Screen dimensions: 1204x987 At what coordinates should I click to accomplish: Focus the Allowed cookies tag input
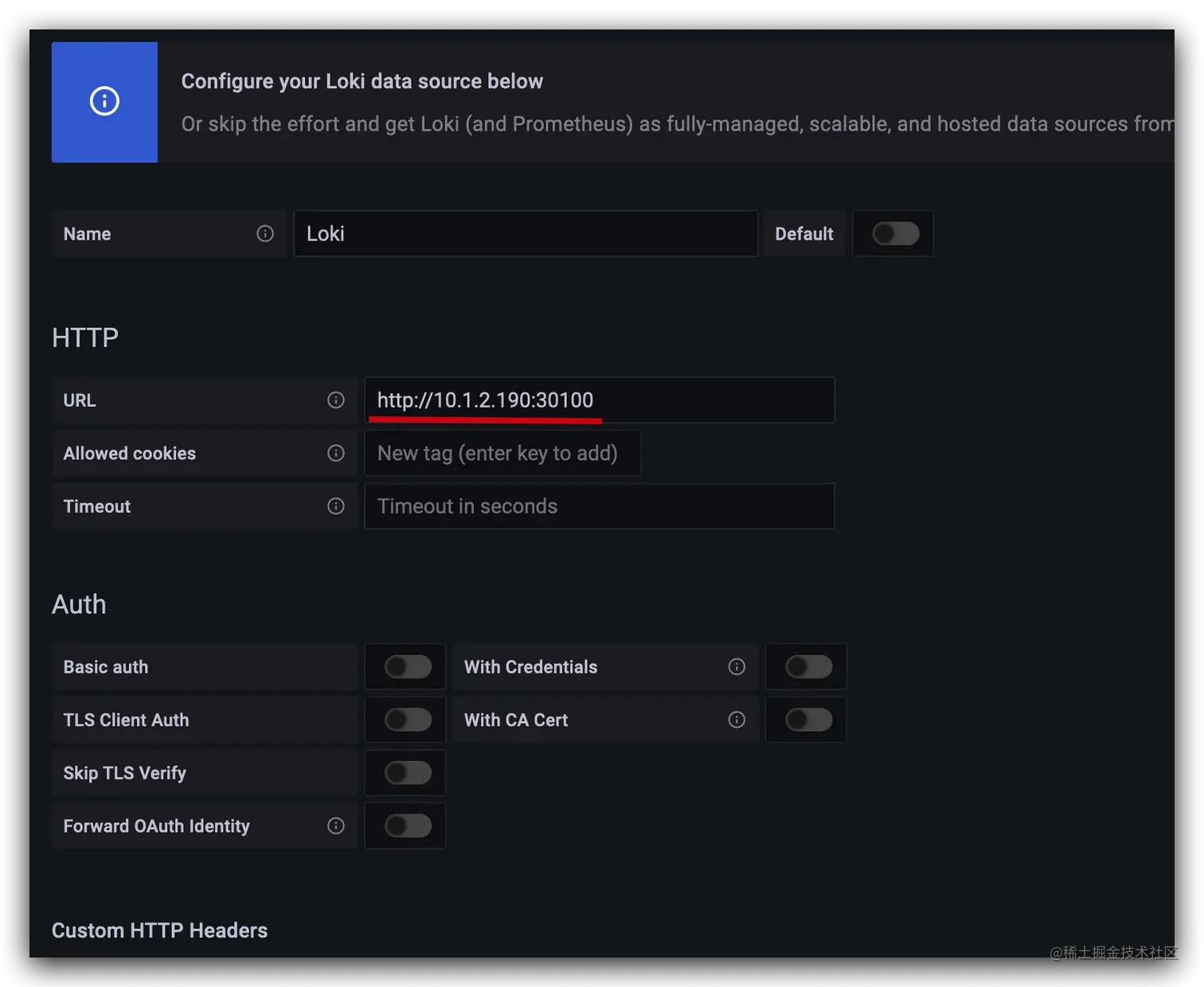coord(502,453)
